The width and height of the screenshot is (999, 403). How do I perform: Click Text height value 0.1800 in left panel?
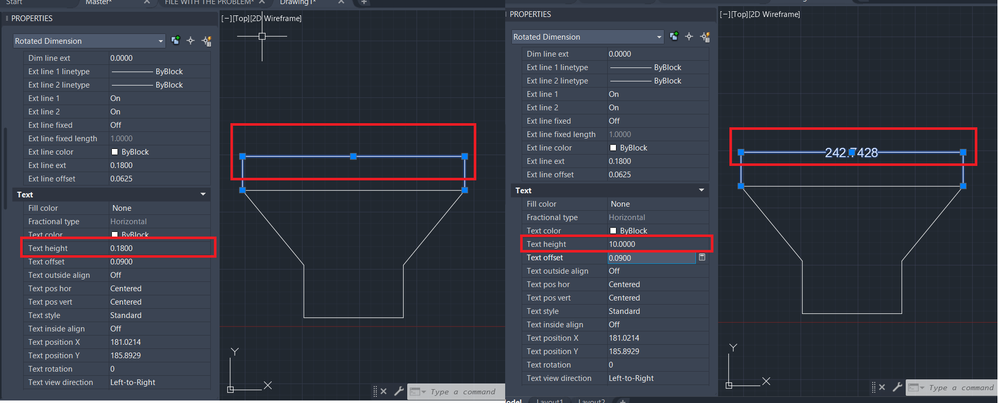pos(122,248)
